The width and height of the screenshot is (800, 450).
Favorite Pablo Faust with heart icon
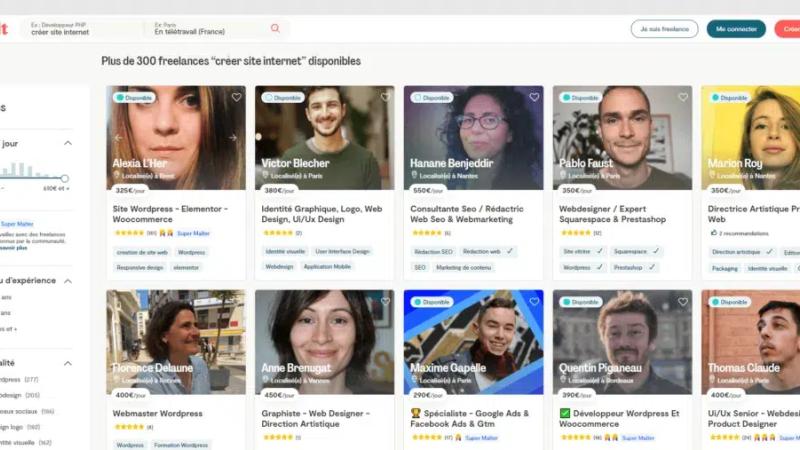pyautogui.click(x=683, y=97)
